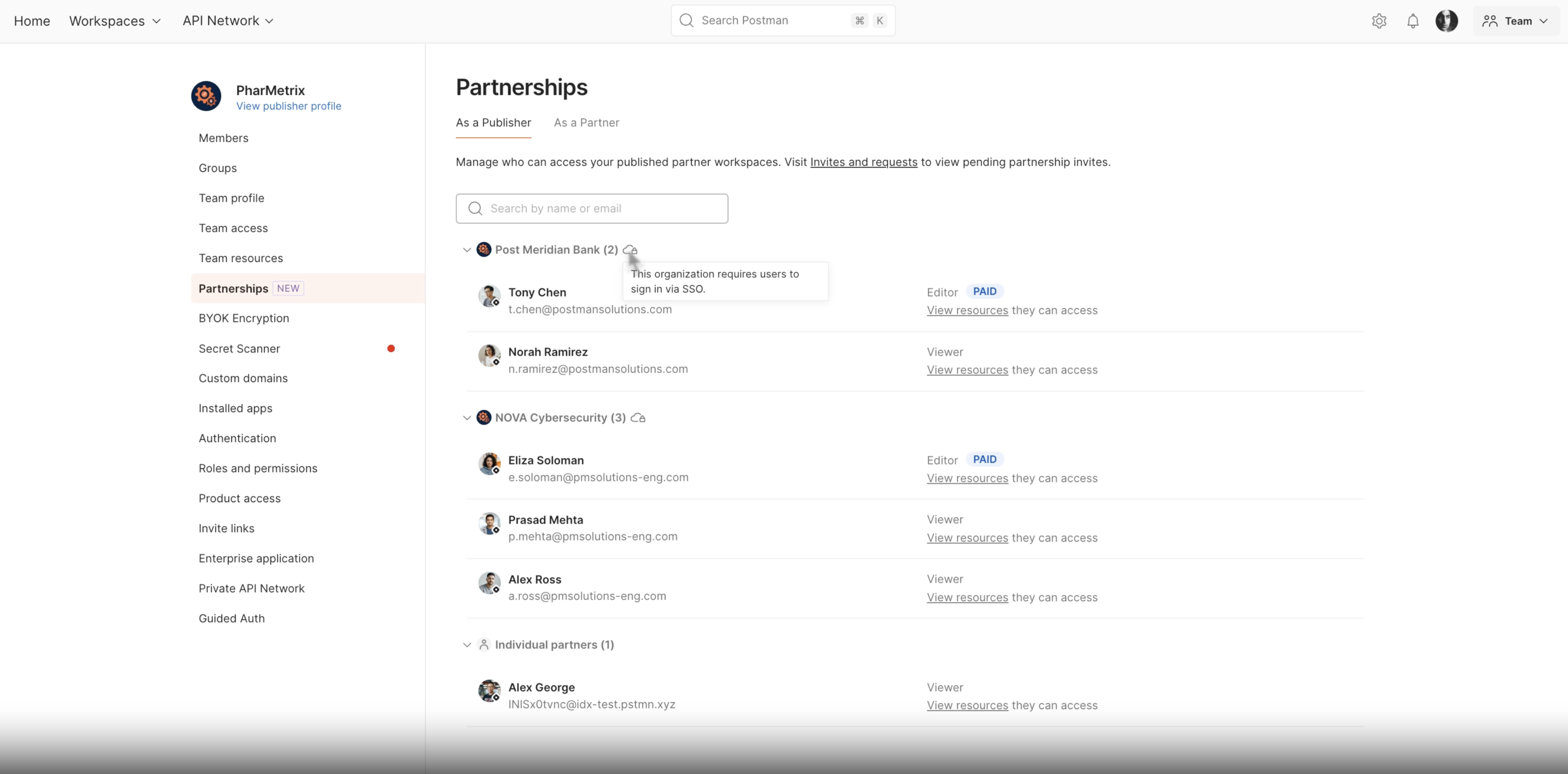
Task: Select Tony Chen's profile avatar
Action: [x=489, y=296]
